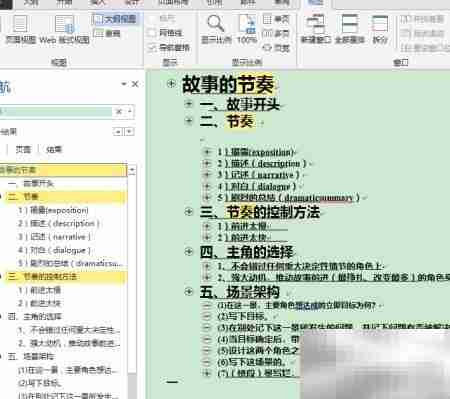Click plus symbol beside 四、主角的选择 heading
The image size is (450, 399).
(x=189, y=251)
